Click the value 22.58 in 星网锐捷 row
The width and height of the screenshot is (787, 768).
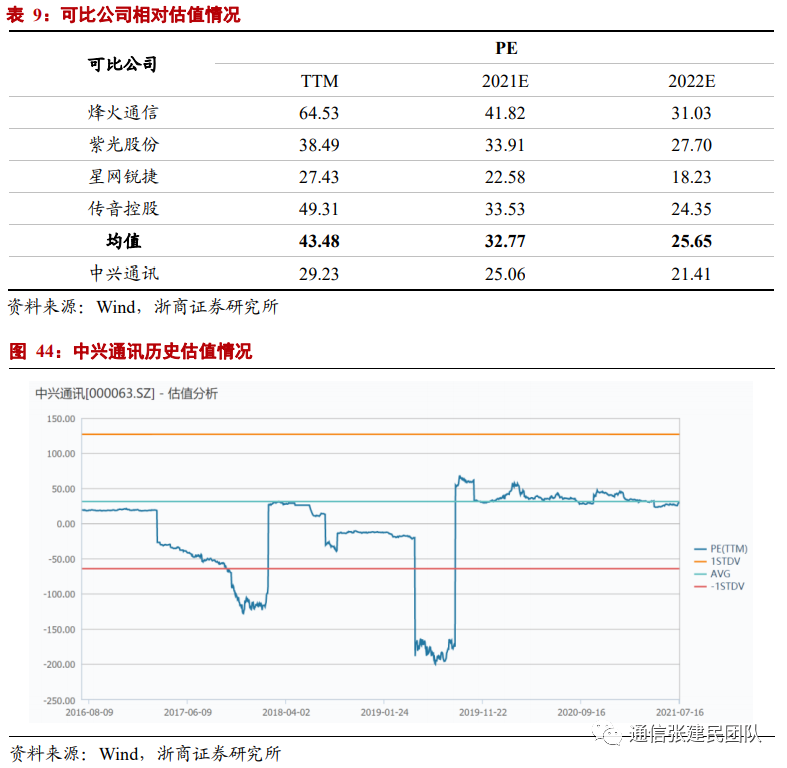tap(505, 177)
